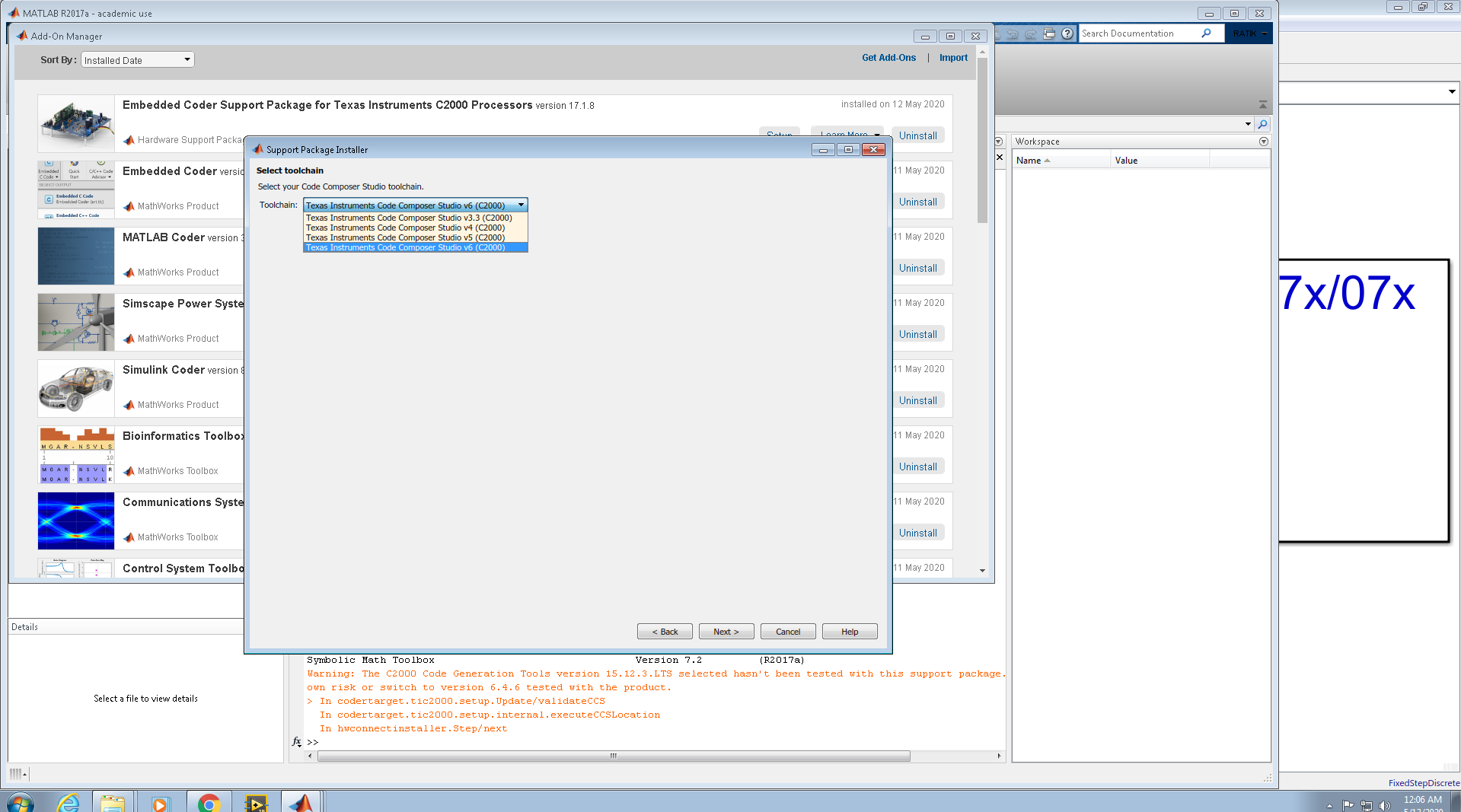Open LabVIEW from the taskbar
The width and height of the screenshot is (1461, 812).
[x=256, y=802]
